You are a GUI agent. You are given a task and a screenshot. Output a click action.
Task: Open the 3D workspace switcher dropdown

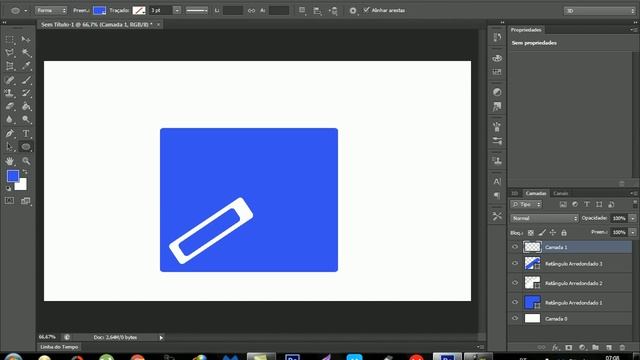click(x=599, y=11)
